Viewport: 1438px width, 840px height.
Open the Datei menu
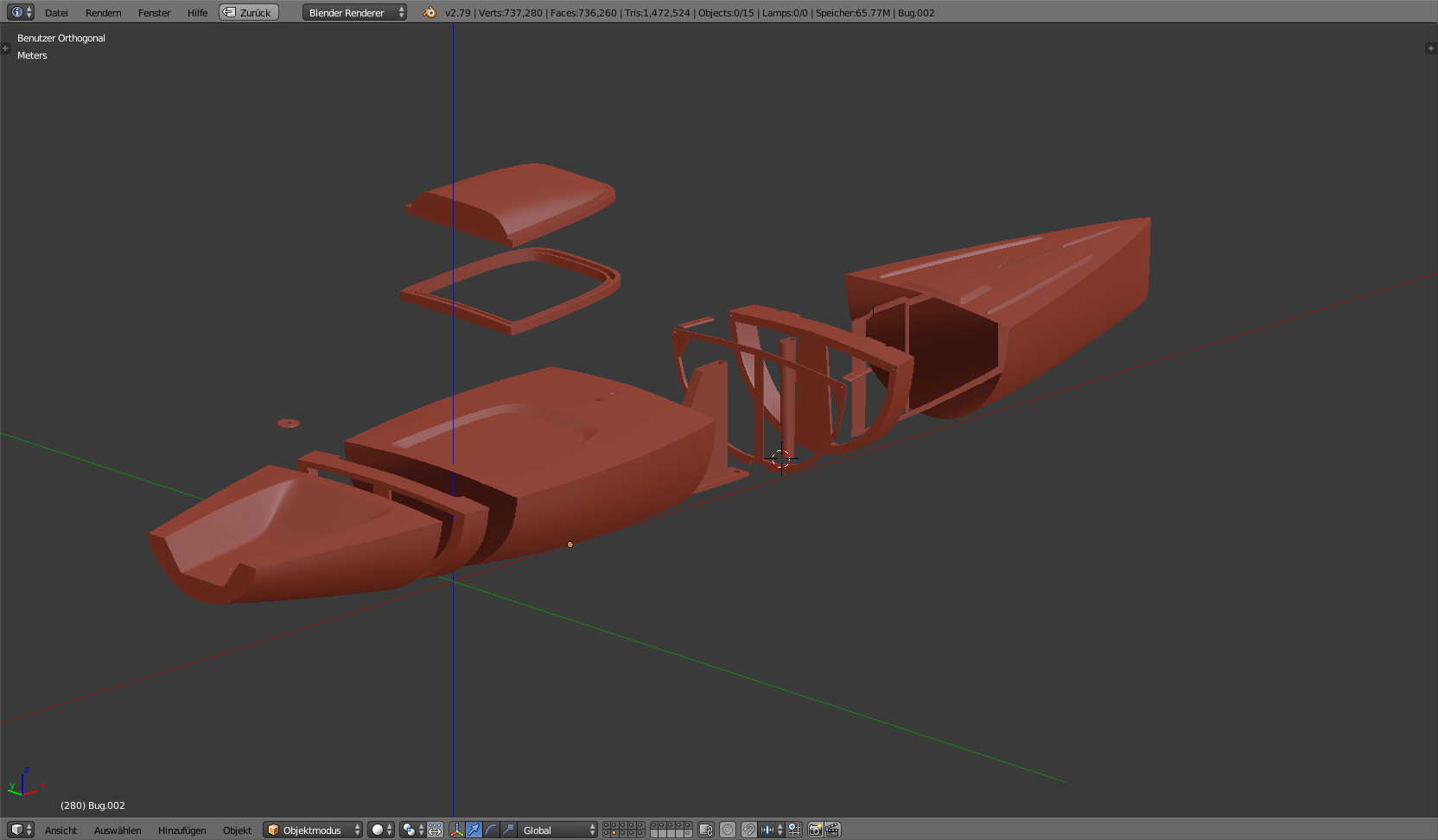pyautogui.click(x=56, y=13)
